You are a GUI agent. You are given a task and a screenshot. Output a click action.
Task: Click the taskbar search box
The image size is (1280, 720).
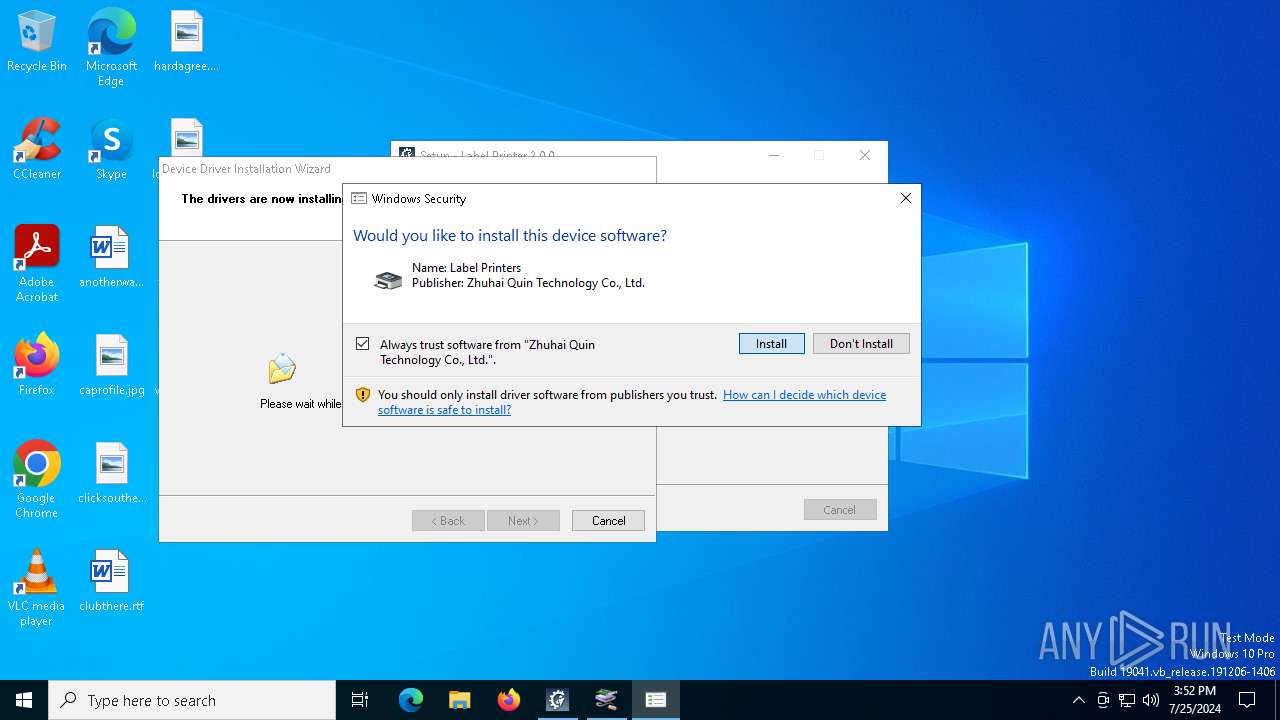click(x=192, y=700)
